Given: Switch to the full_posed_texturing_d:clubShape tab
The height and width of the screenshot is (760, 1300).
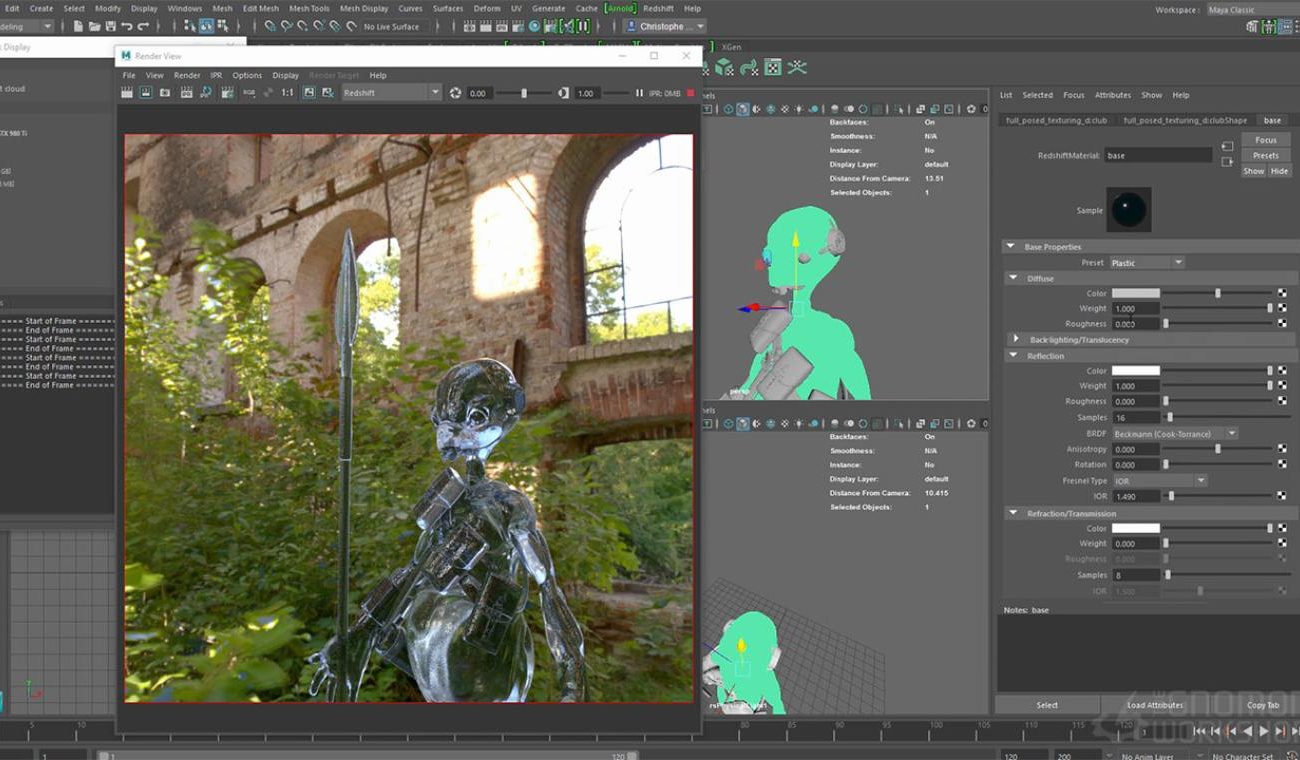Looking at the screenshot, I should (1185, 121).
